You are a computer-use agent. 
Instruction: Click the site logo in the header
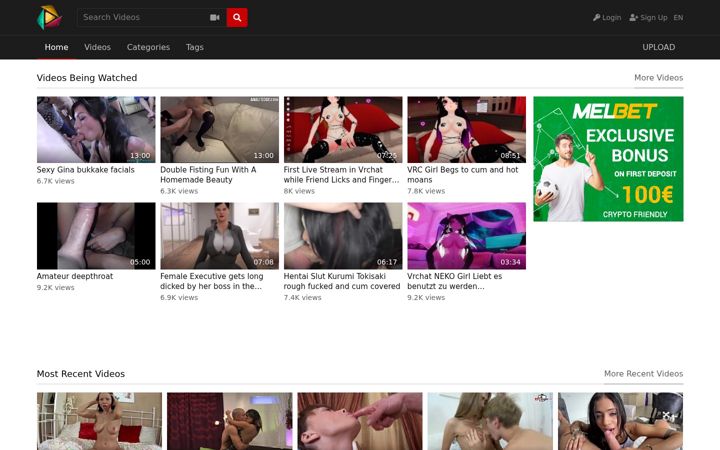(x=49, y=17)
